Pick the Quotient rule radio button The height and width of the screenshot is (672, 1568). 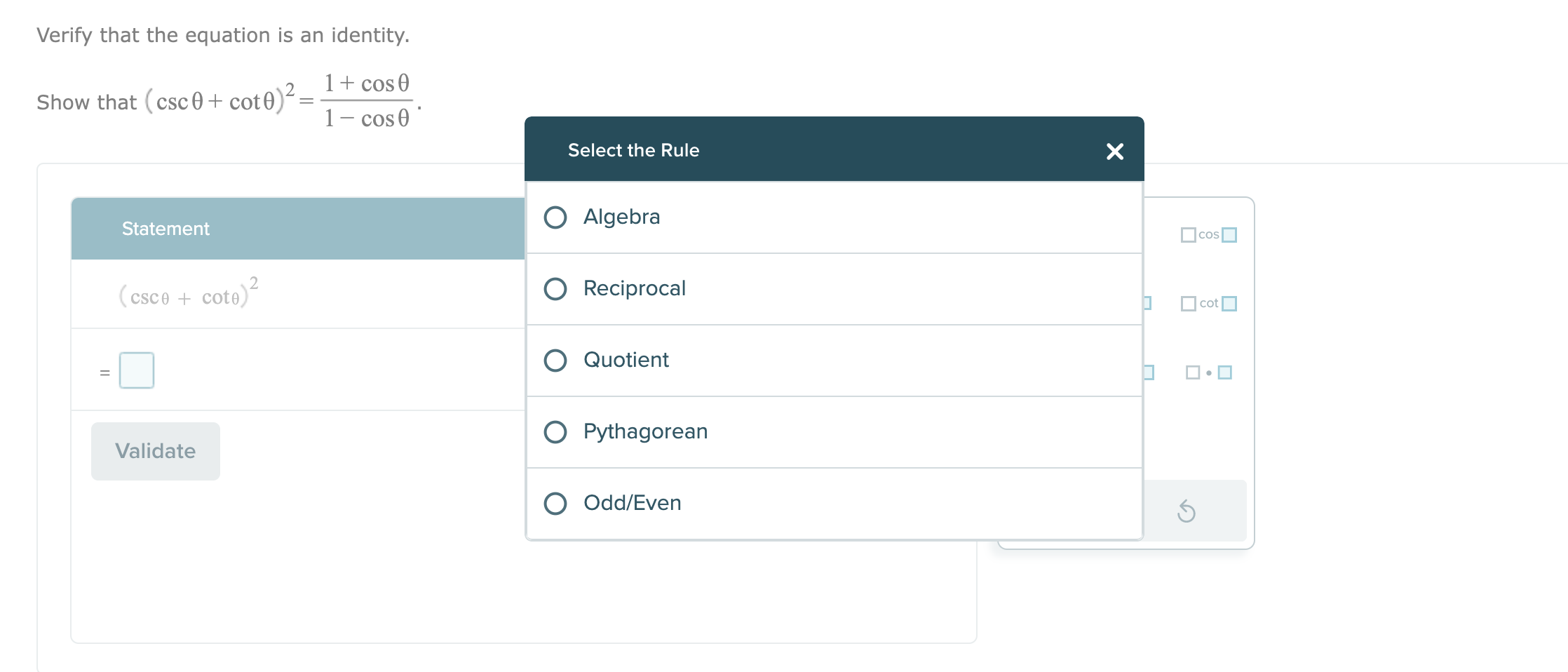555,361
